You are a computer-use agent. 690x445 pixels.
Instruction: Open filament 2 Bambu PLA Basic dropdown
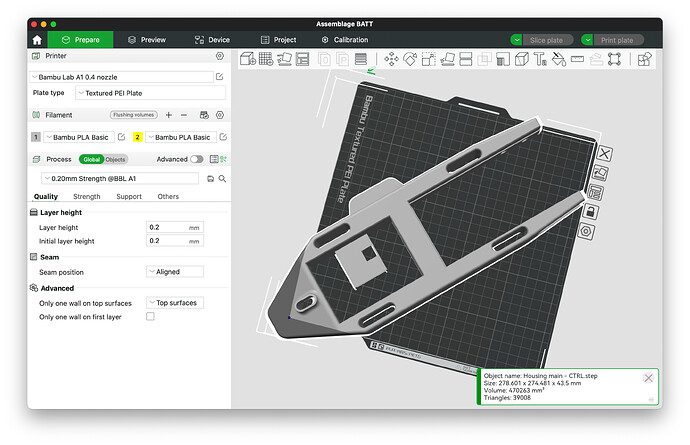point(181,137)
